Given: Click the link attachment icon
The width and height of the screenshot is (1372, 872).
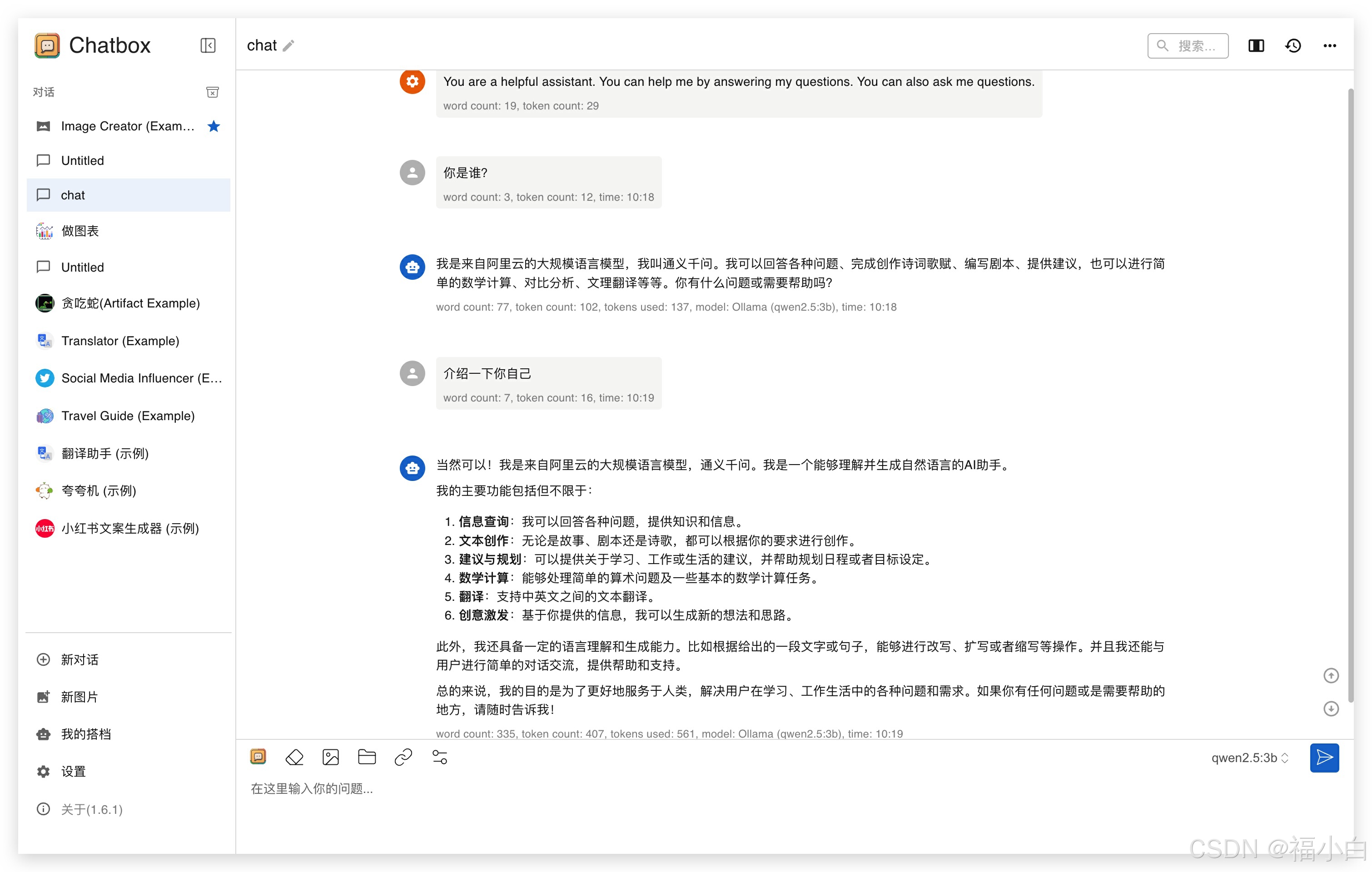Looking at the screenshot, I should click(403, 757).
